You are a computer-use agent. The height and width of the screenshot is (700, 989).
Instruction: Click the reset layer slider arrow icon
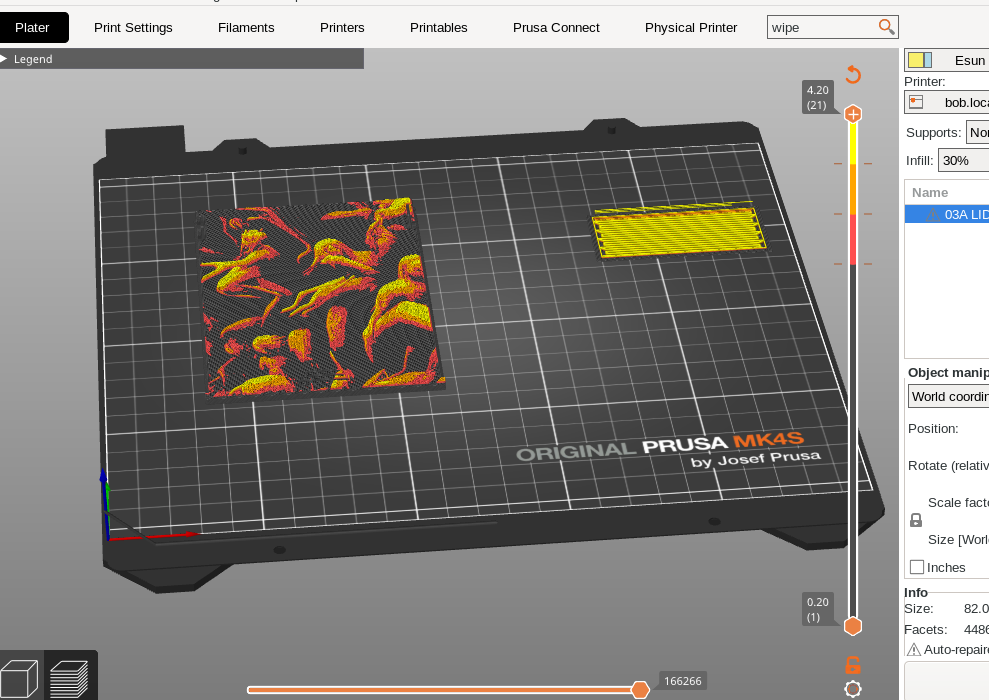click(853, 75)
